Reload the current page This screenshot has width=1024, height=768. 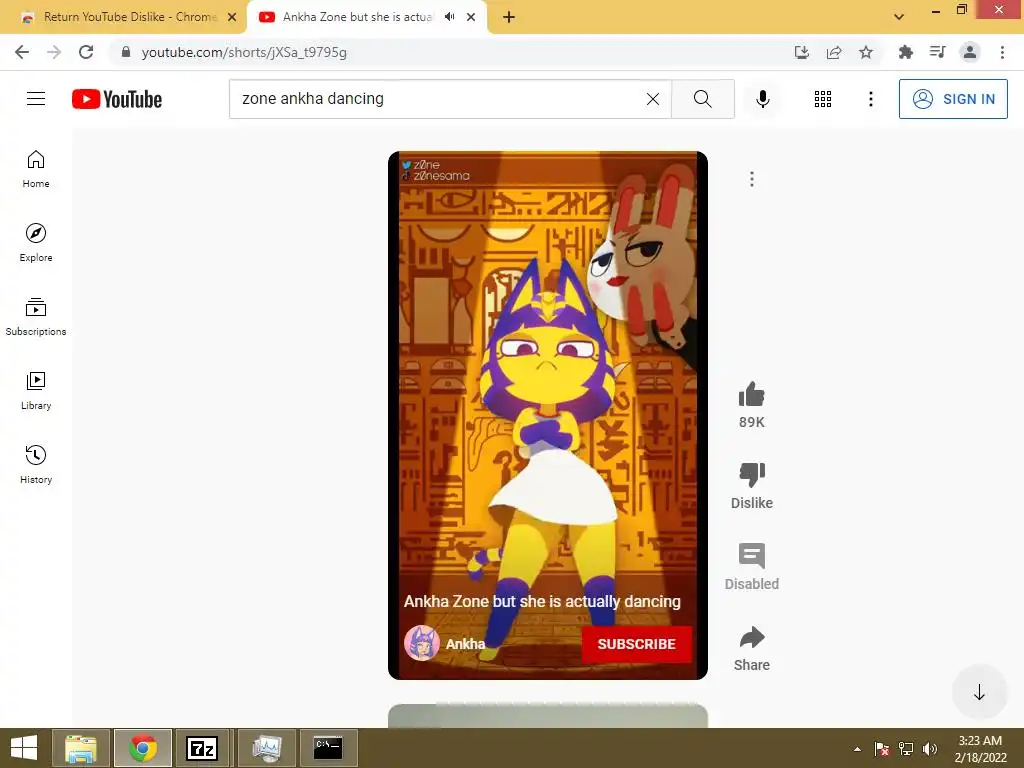point(86,52)
